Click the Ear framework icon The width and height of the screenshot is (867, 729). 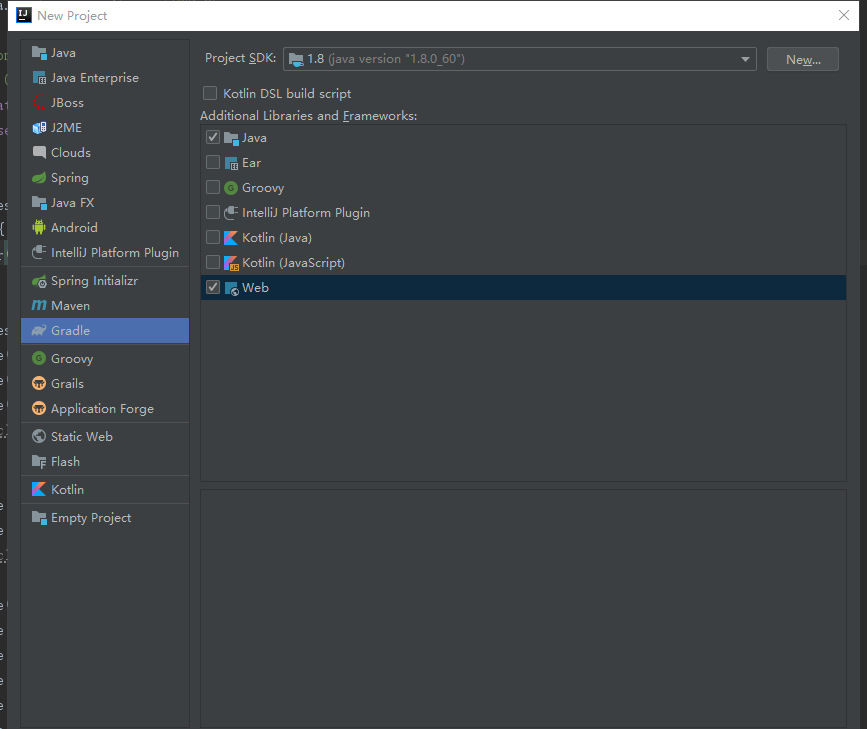pyautogui.click(x=231, y=163)
